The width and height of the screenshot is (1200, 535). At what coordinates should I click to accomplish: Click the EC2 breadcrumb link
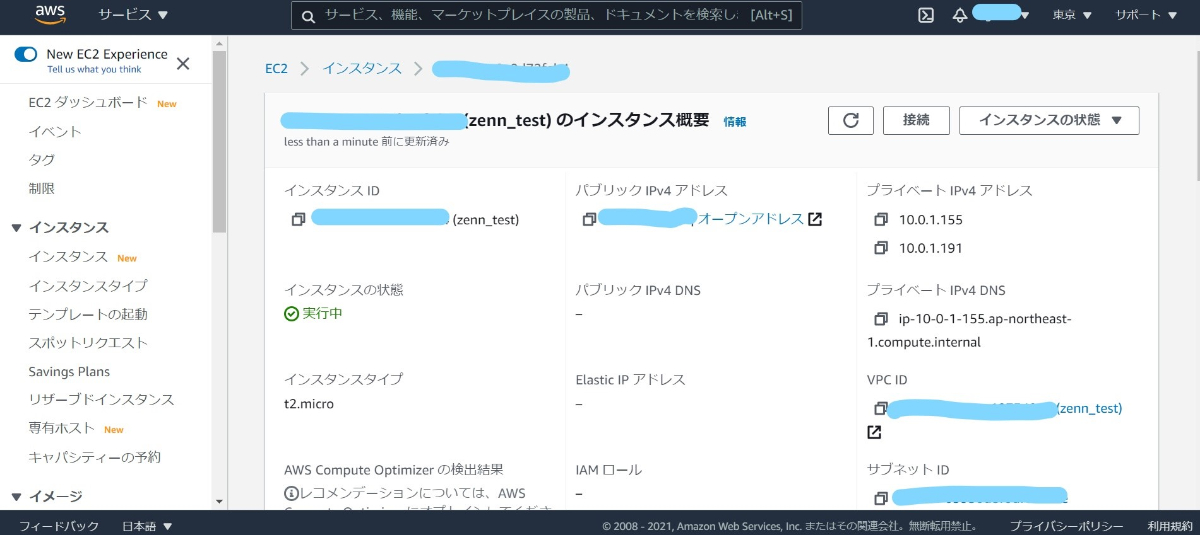coord(276,68)
